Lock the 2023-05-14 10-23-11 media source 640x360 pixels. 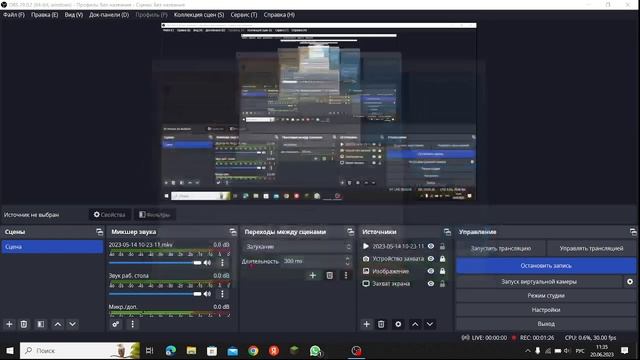tap(442, 246)
